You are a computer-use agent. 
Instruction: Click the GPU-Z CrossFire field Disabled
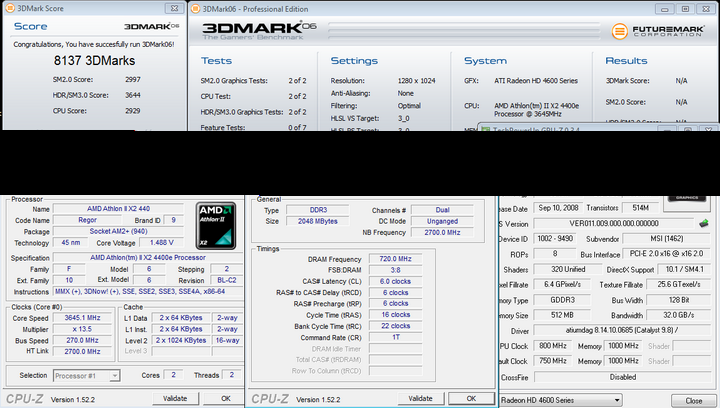(622, 377)
